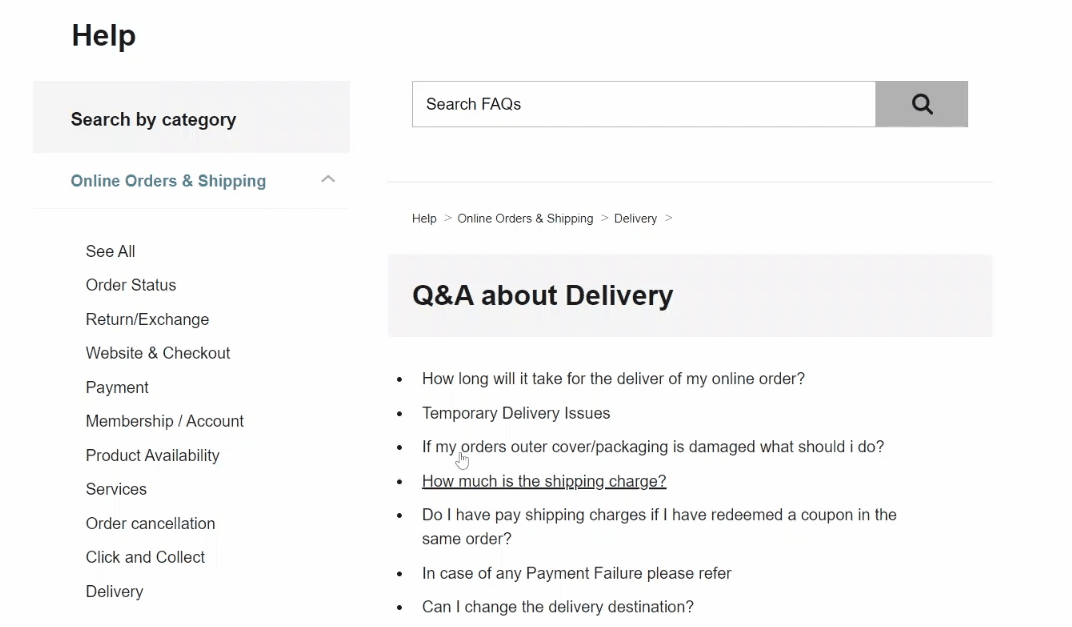The width and height of the screenshot is (1072, 627).
Task: Choose Services from the category list
Action: [x=116, y=489]
